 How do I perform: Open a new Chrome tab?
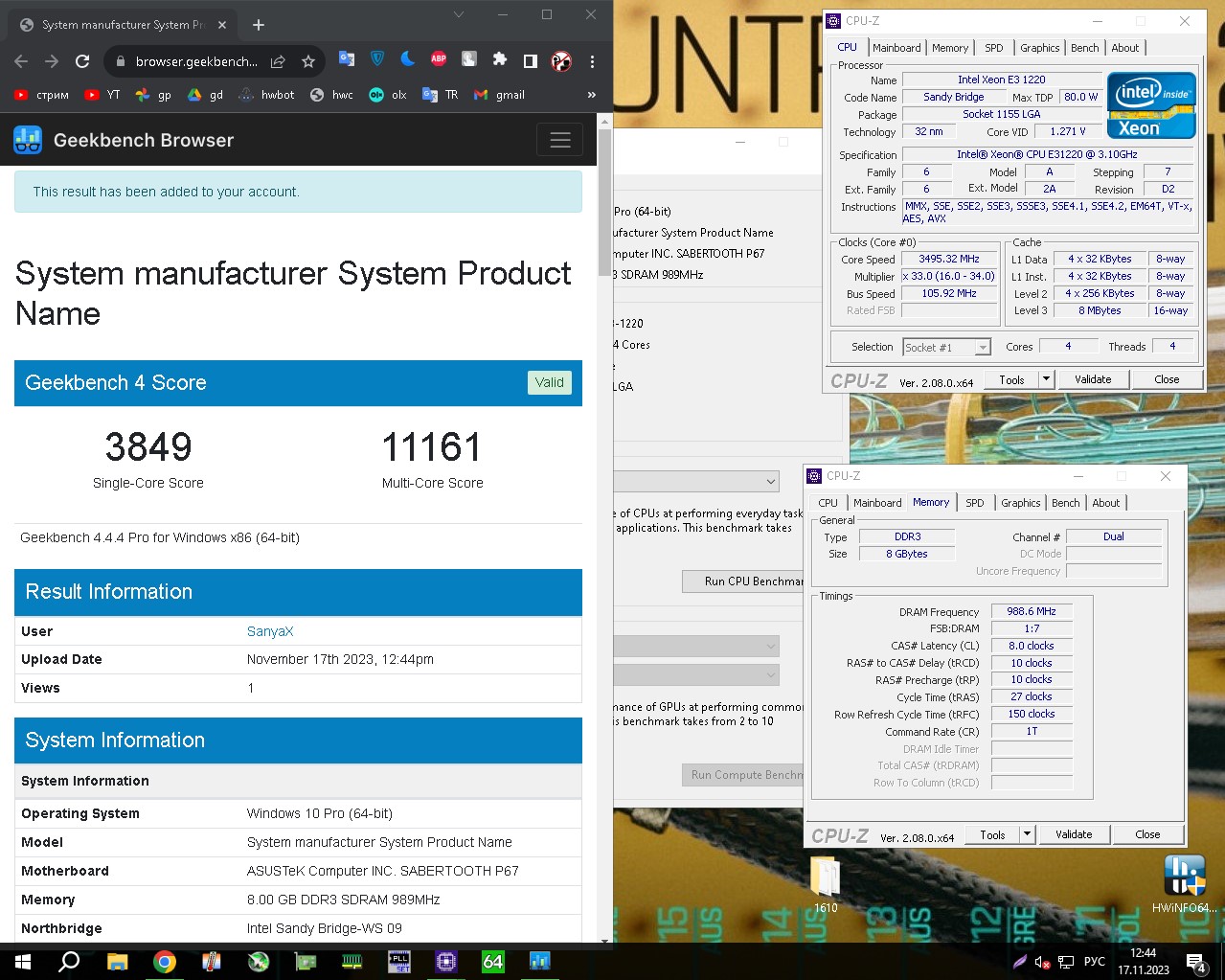click(259, 25)
